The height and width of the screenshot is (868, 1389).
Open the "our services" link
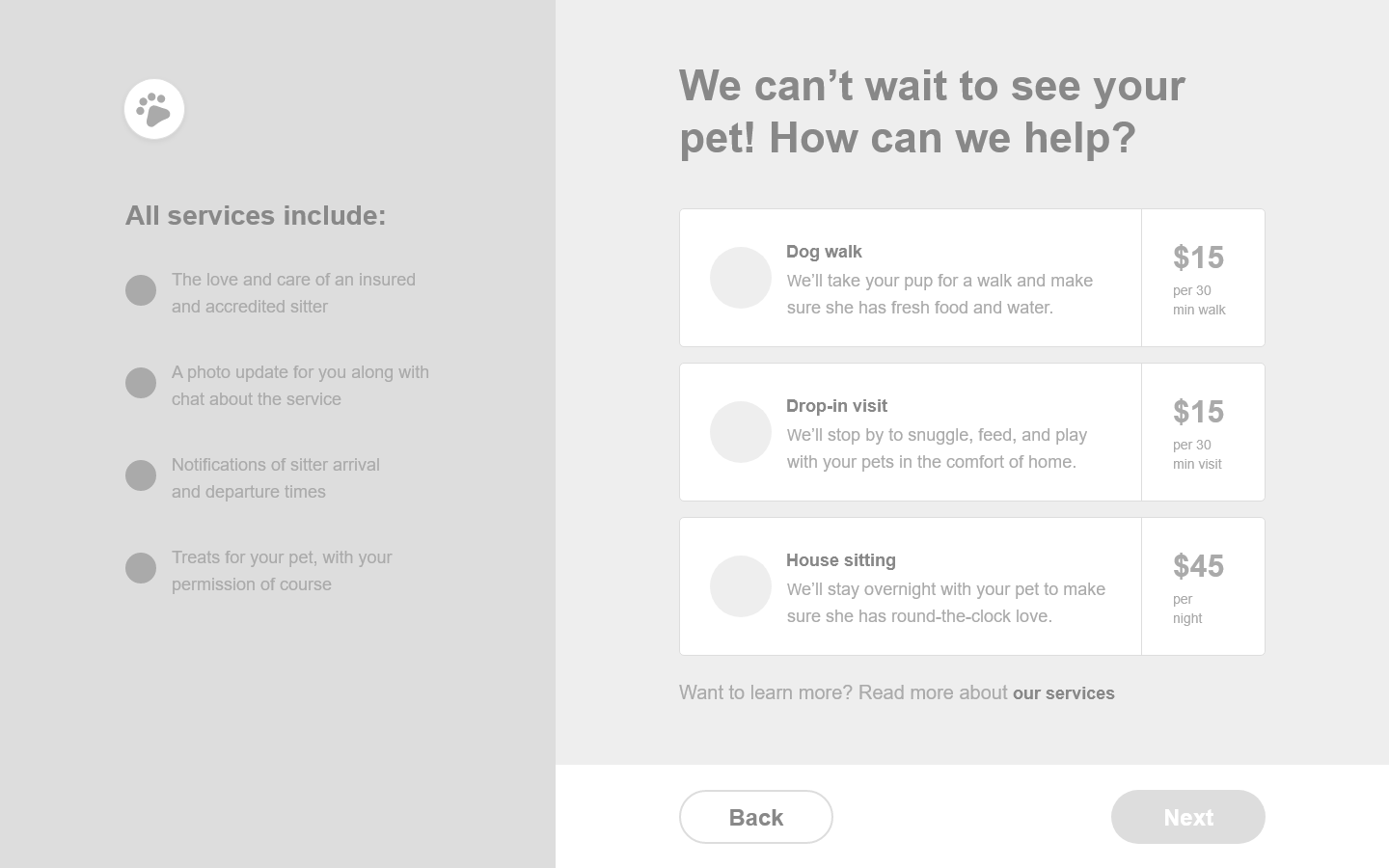(x=1063, y=693)
